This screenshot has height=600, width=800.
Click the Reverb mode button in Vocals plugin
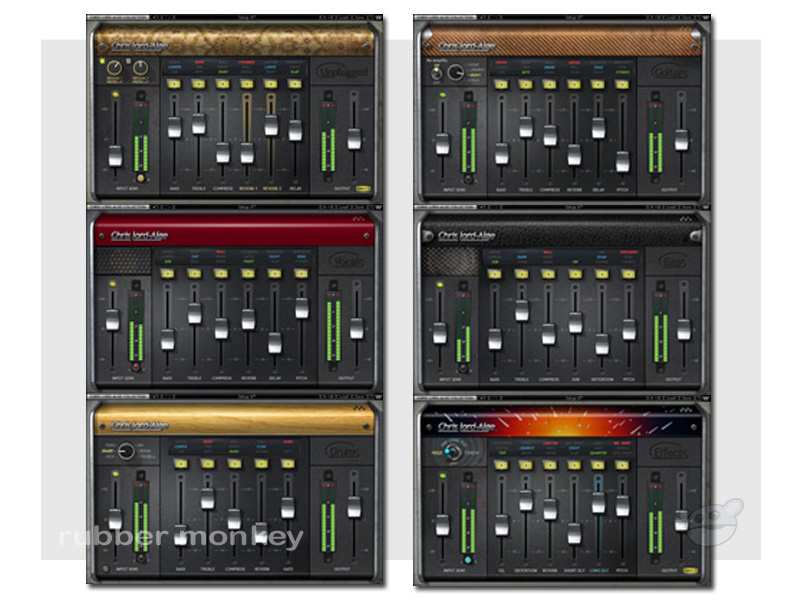(248, 274)
